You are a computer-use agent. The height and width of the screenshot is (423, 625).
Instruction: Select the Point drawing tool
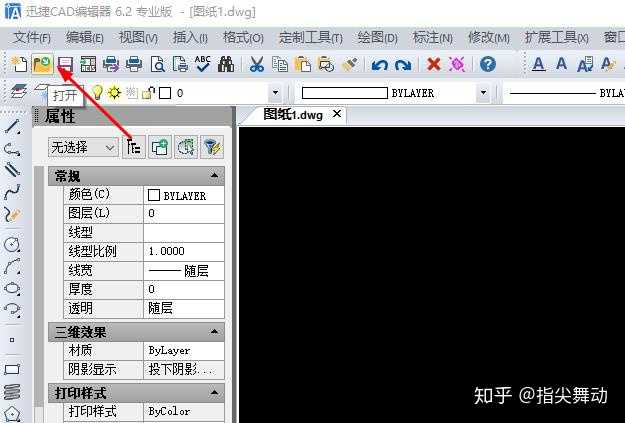click(x=12, y=340)
